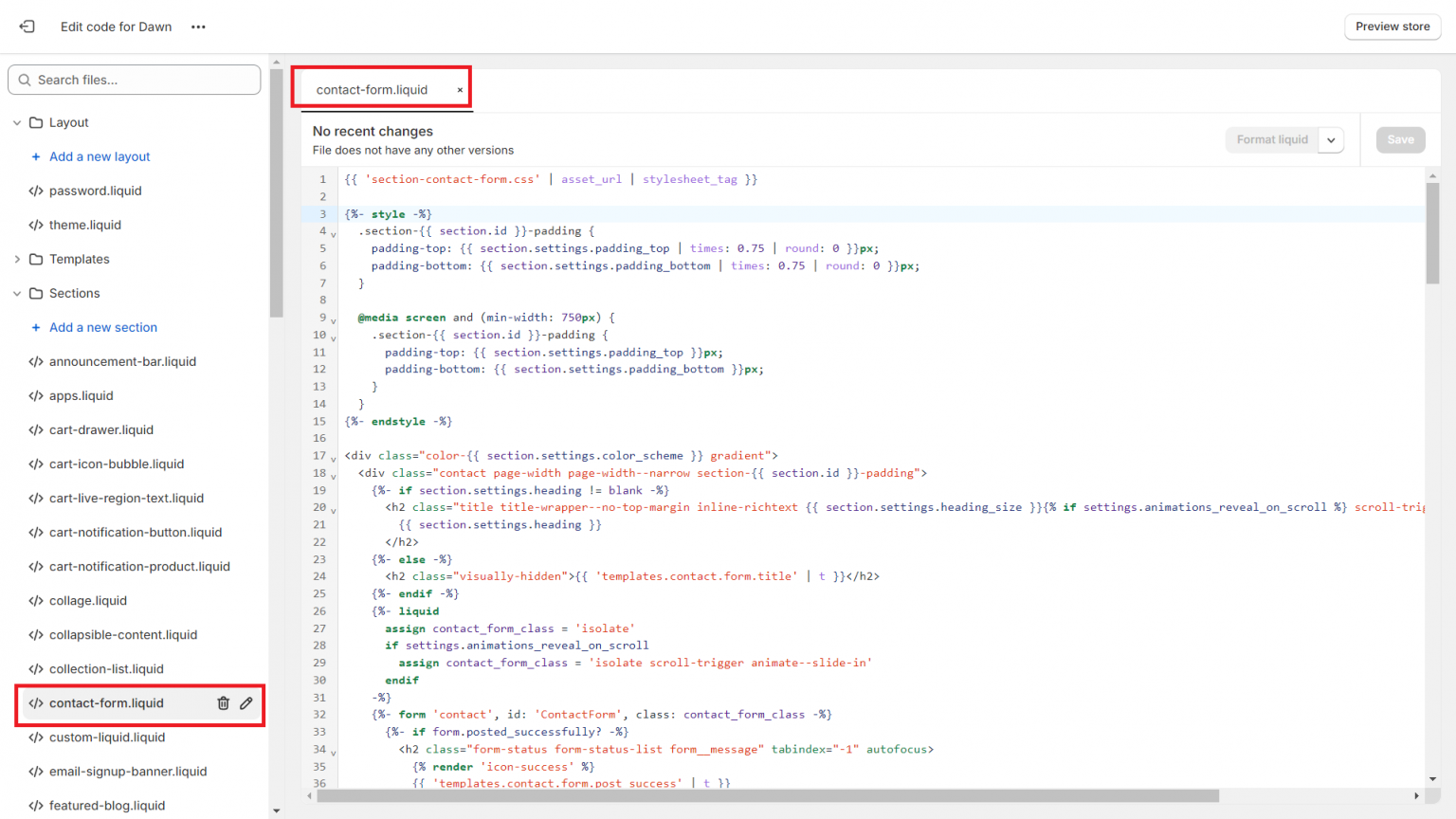
Task: Click the exit editor back icon
Action: click(x=27, y=27)
